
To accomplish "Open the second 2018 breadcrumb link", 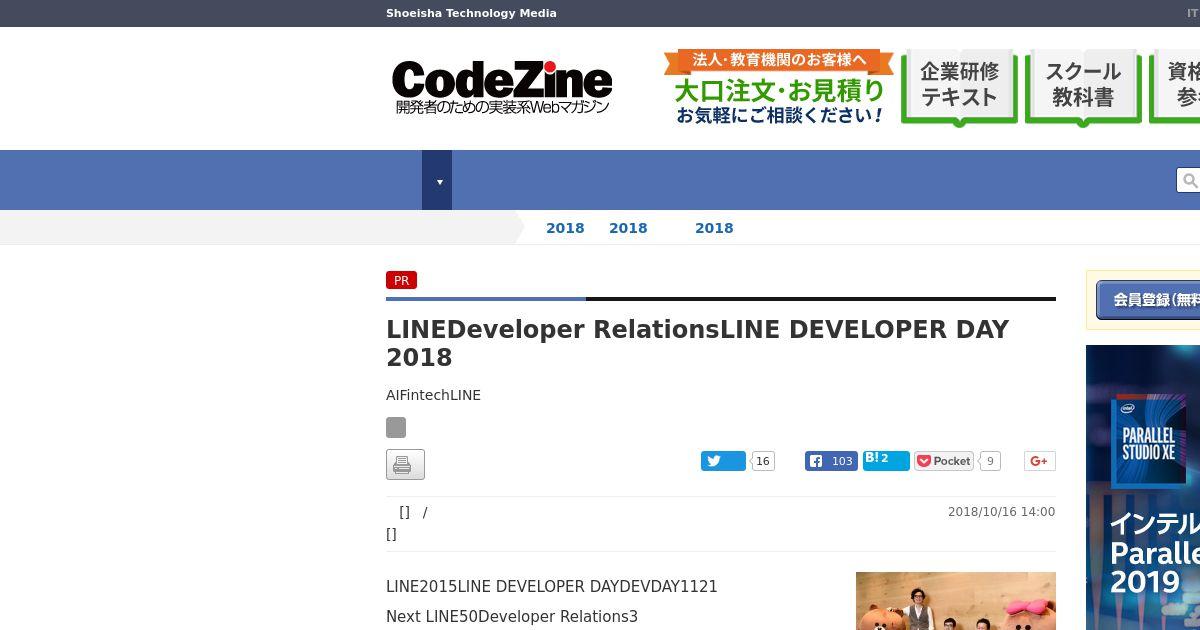I will point(628,228).
